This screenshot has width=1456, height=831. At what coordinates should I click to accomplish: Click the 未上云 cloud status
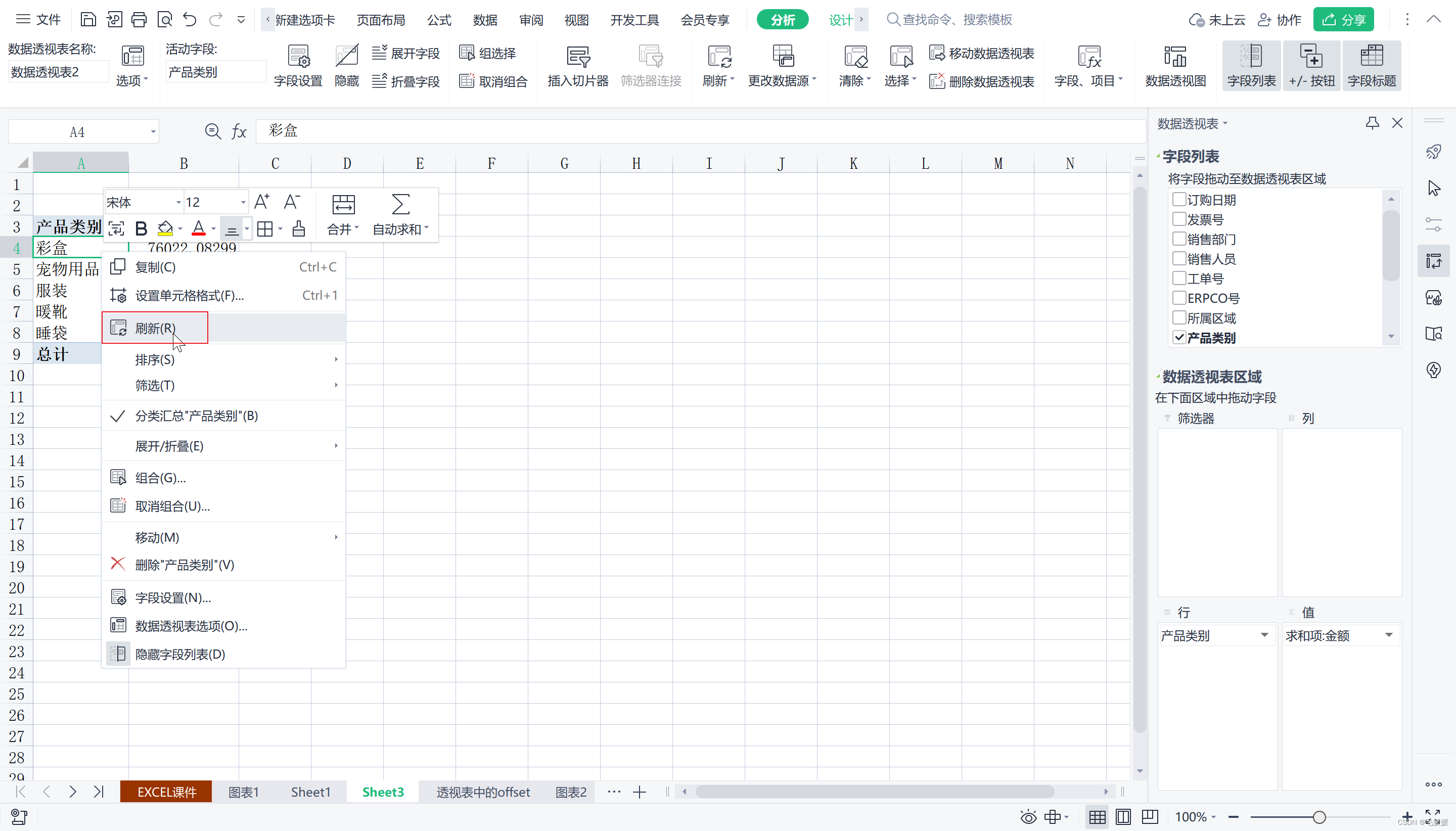[x=1217, y=20]
